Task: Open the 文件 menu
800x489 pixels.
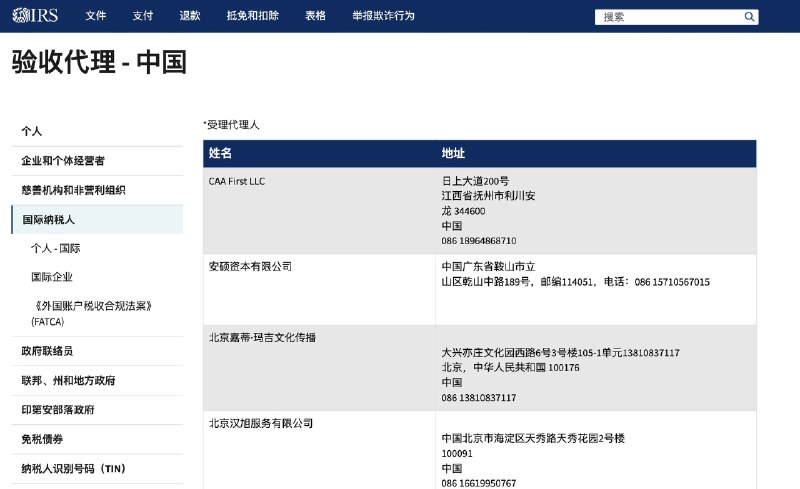Action: (x=95, y=16)
